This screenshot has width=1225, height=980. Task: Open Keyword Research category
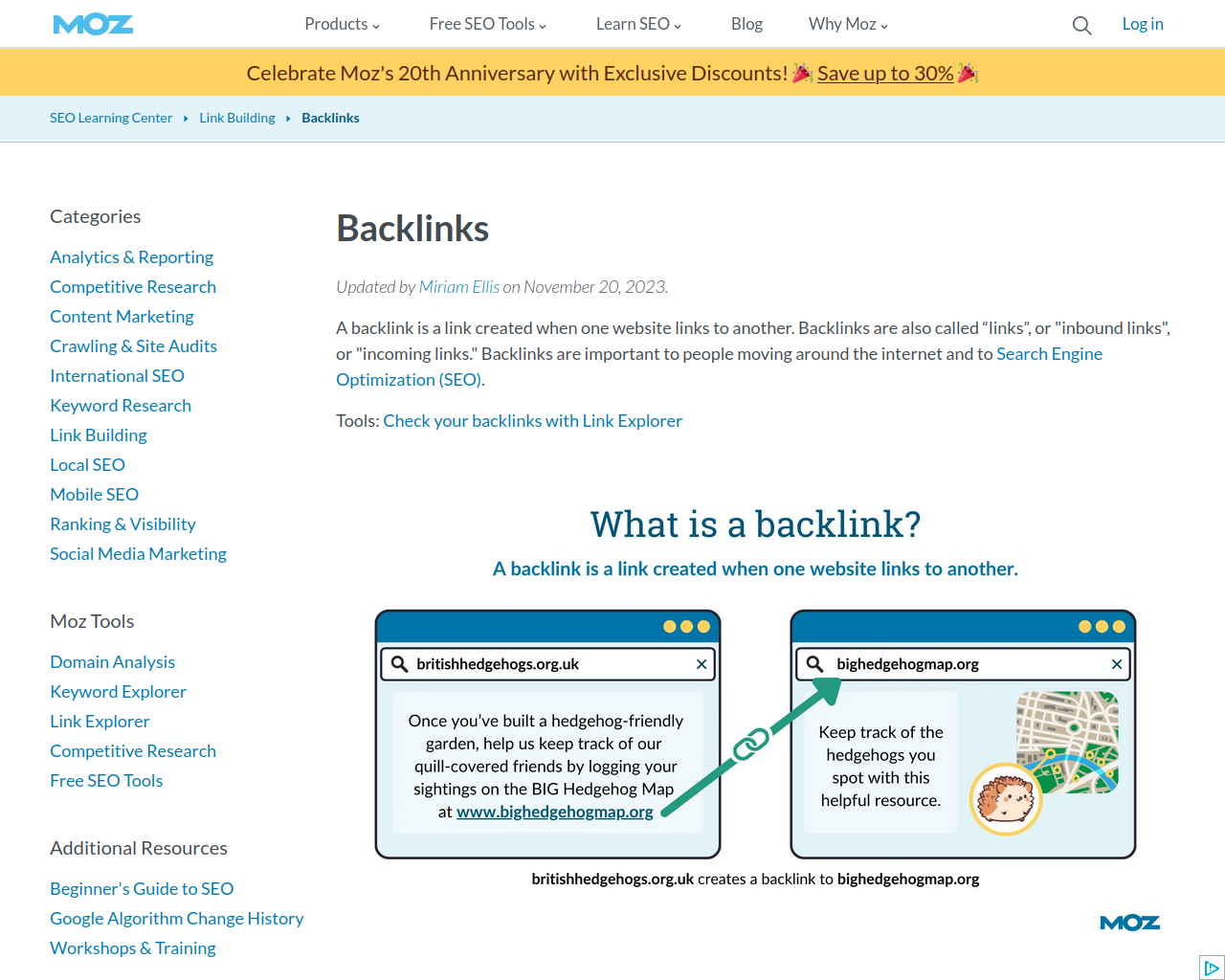pos(121,405)
